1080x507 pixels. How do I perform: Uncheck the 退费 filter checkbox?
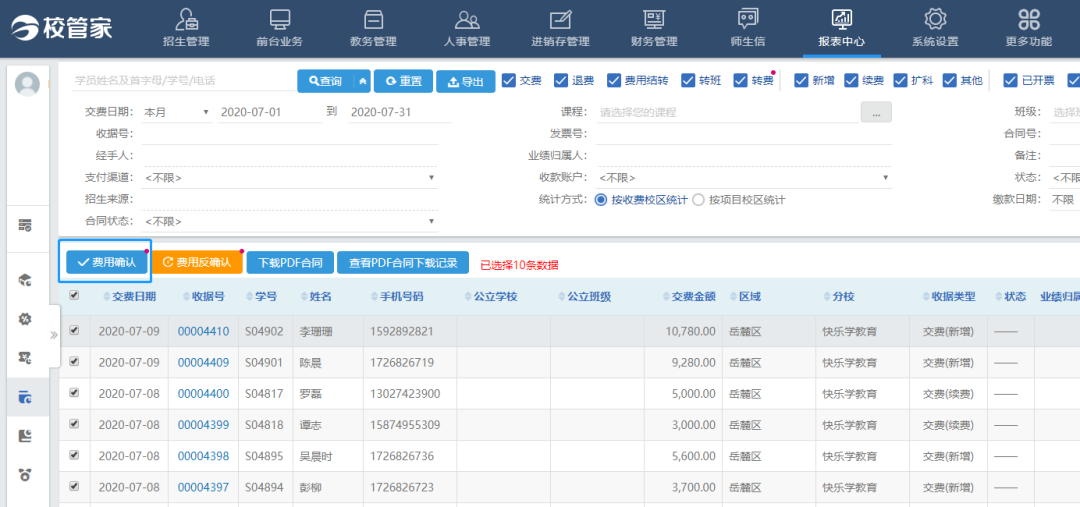(561, 81)
